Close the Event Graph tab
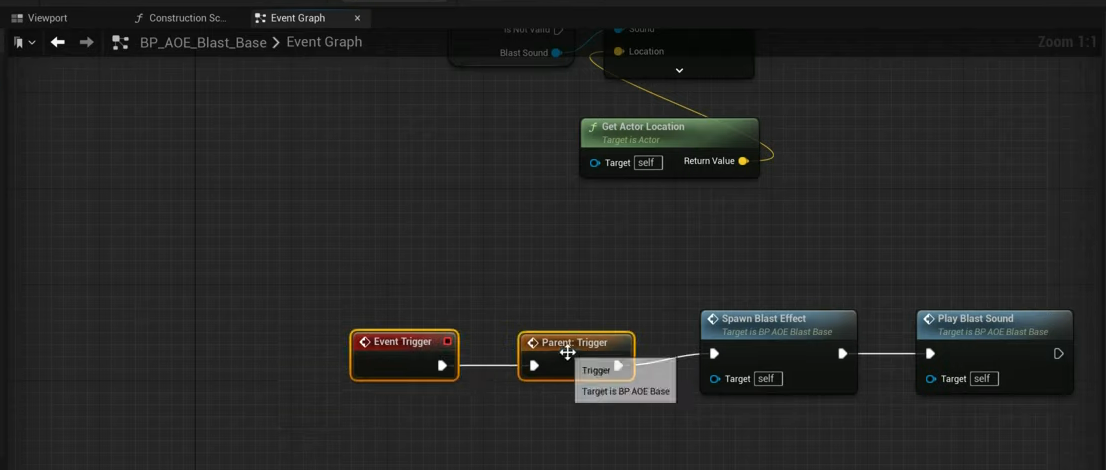This screenshot has width=1106, height=470. pos(357,18)
